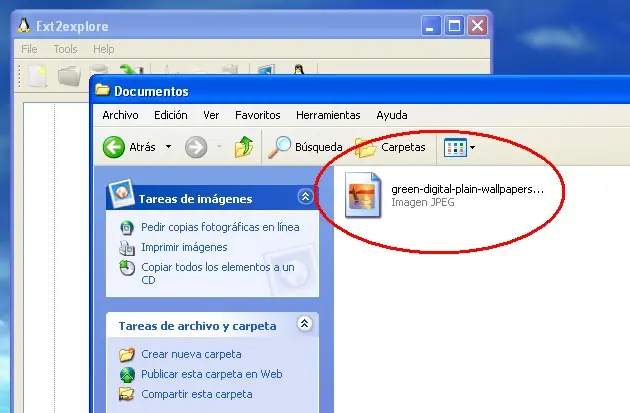Open Help menu in Ext2explore

pos(104,49)
